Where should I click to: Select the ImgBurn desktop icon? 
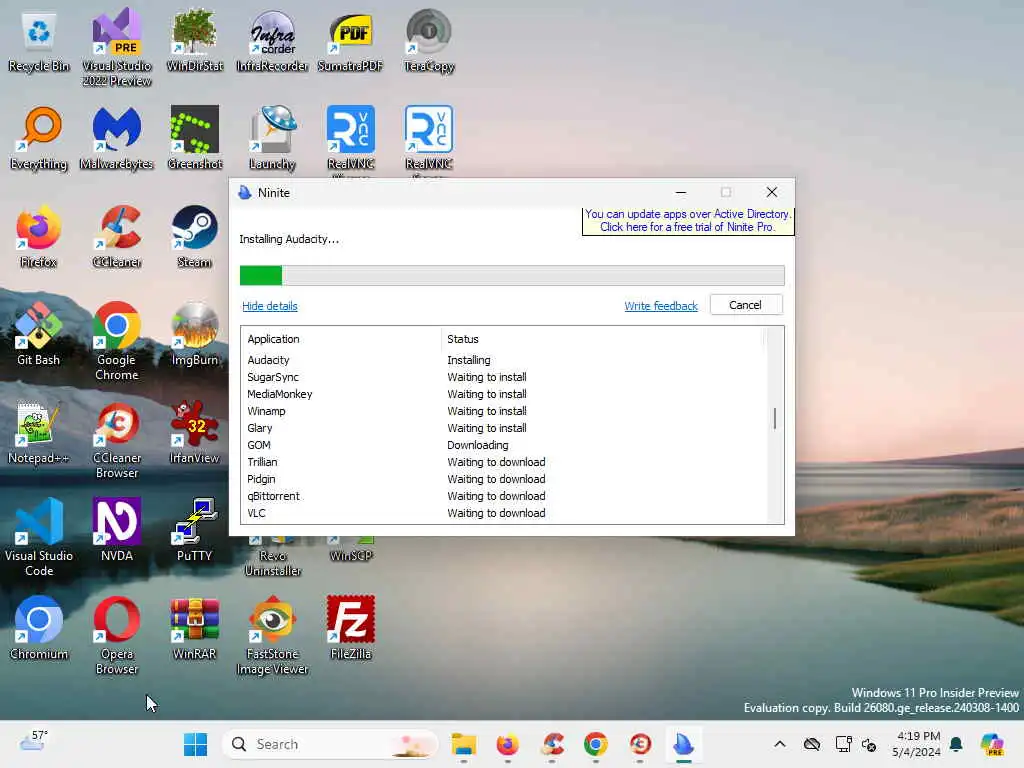point(195,334)
